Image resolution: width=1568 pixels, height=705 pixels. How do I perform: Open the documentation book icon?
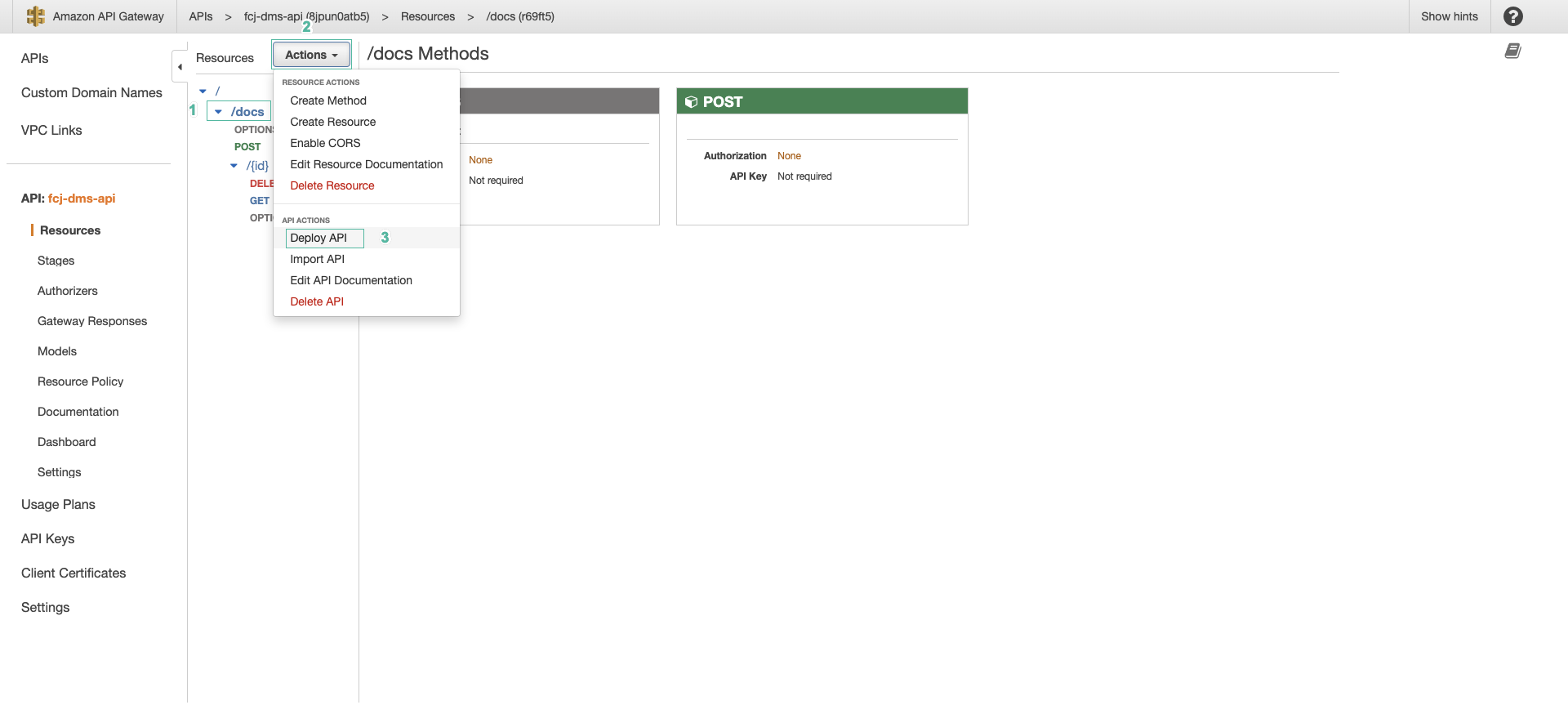pos(1512,51)
